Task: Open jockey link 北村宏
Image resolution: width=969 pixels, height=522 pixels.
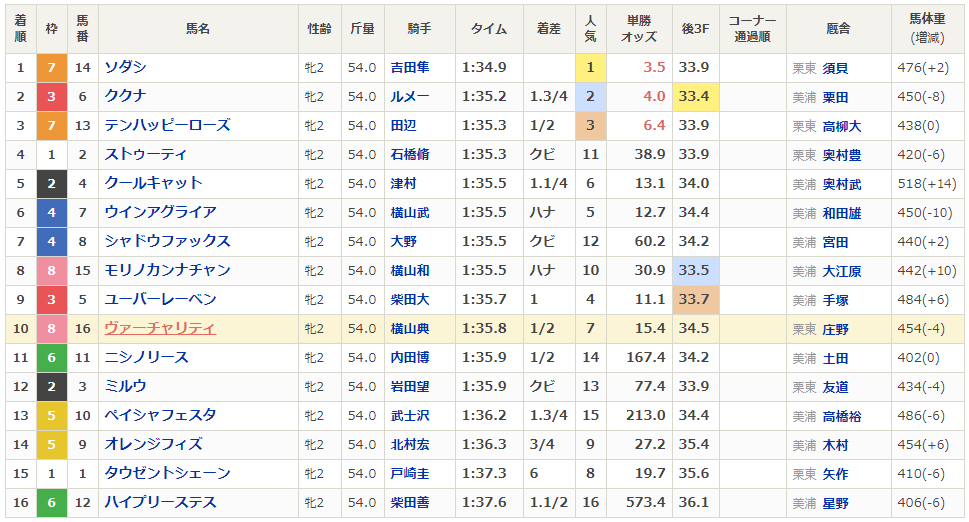Action: click(x=410, y=445)
